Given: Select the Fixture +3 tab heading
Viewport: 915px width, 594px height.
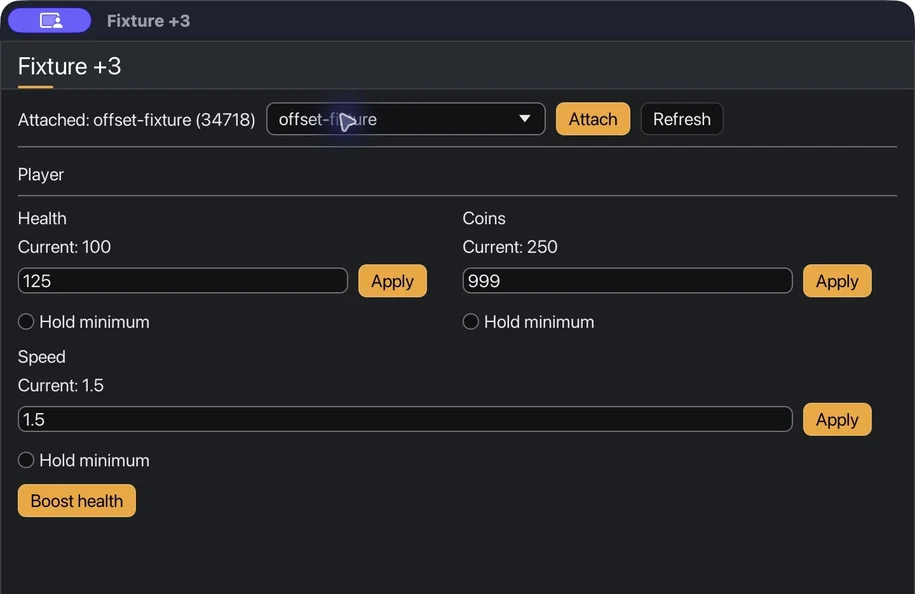Looking at the screenshot, I should [x=69, y=67].
